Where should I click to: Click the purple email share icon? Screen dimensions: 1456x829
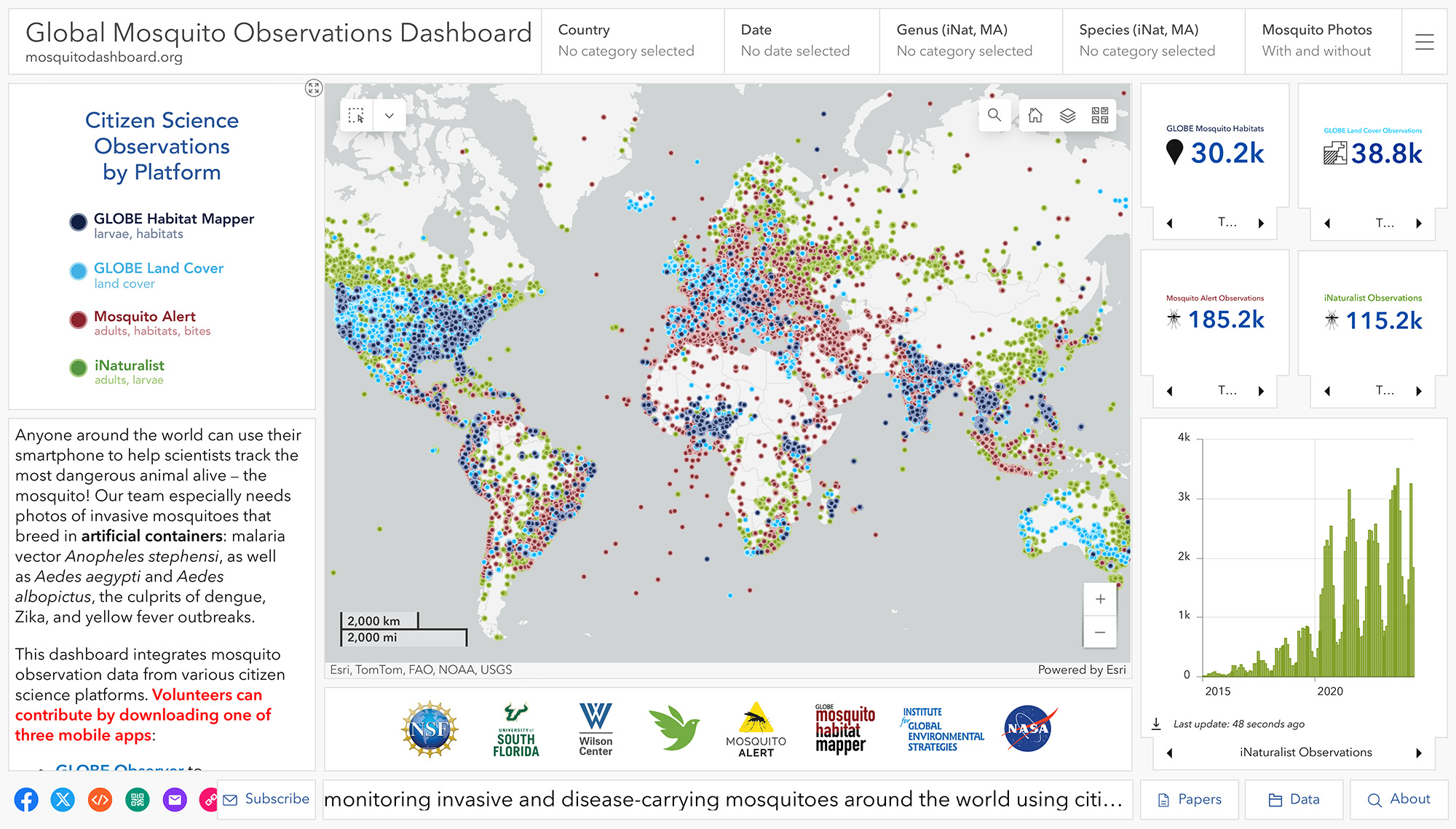(x=175, y=800)
